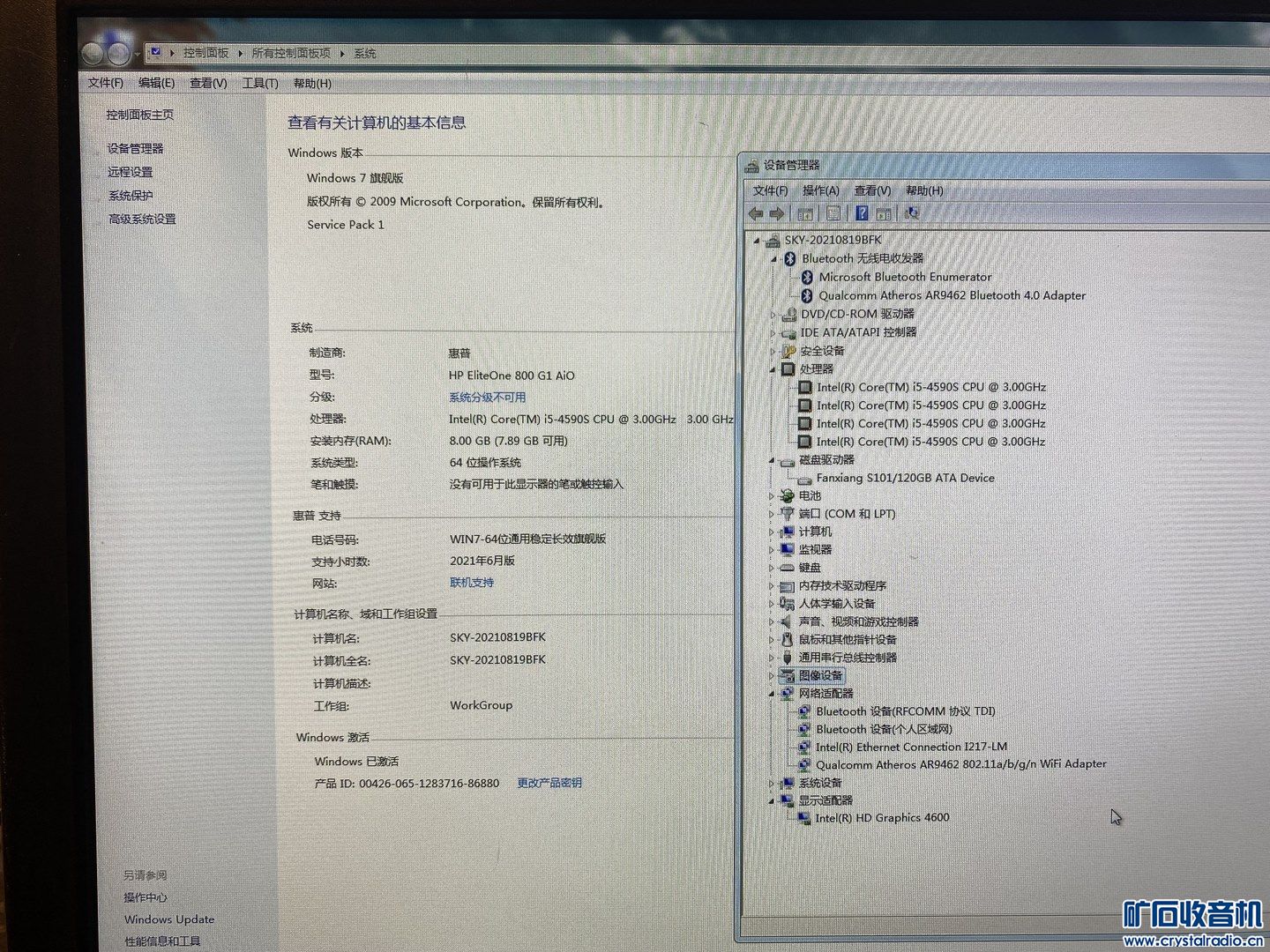
Task: Expand the 内存技术驱动程序 node
Action: point(772,586)
